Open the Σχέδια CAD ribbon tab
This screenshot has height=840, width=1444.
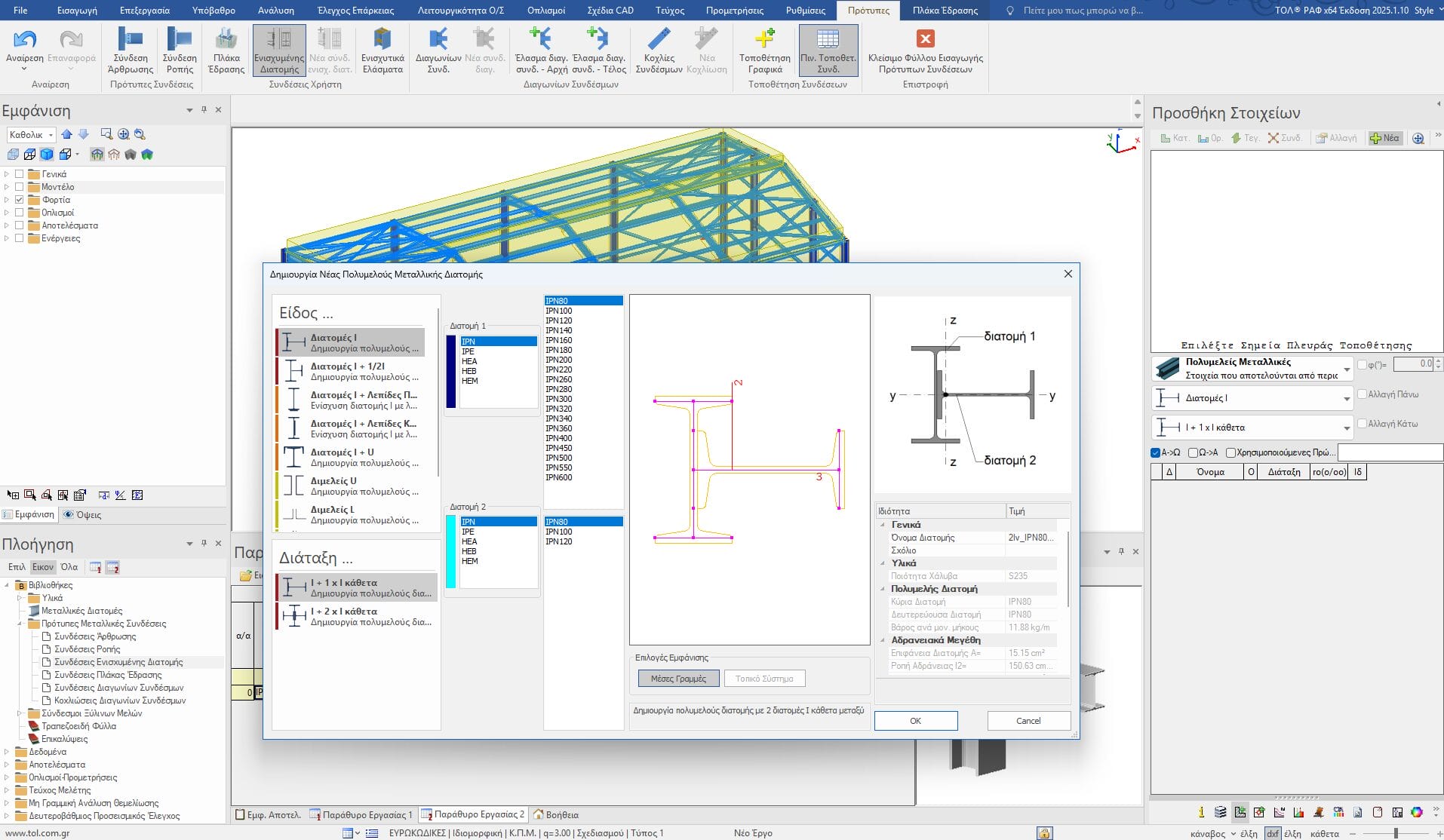click(610, 11)
